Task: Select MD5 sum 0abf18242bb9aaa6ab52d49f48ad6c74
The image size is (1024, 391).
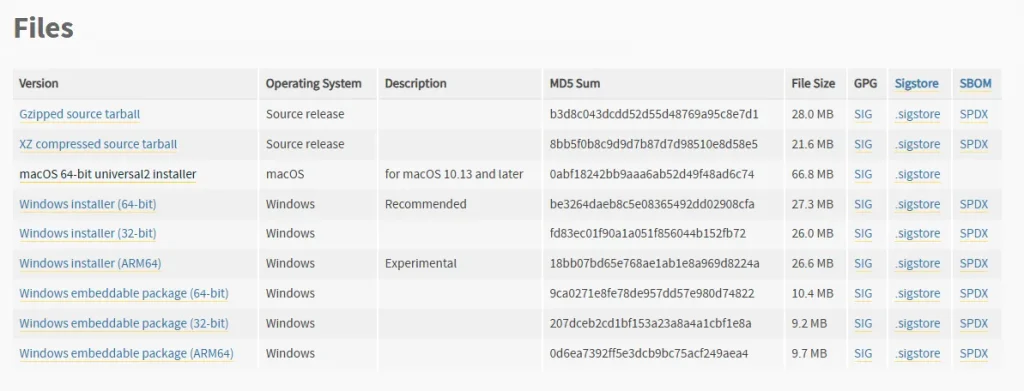Action: click(x=652, y=174)
